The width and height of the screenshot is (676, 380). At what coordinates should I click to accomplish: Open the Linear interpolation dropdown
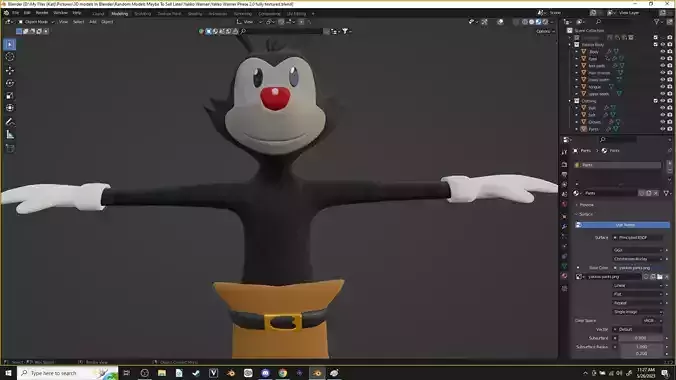tap(638, 286)
